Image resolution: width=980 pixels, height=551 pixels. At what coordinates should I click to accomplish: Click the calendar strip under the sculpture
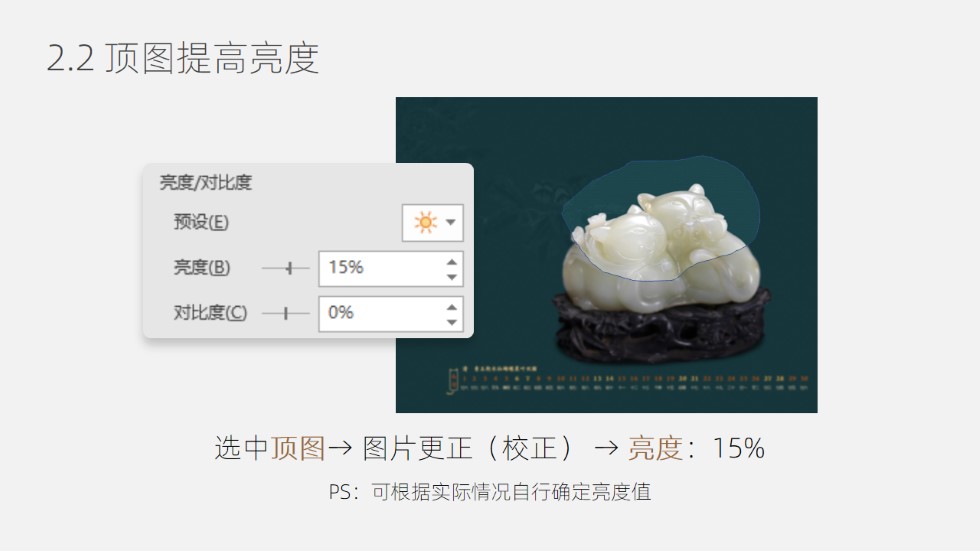point(628,379)
